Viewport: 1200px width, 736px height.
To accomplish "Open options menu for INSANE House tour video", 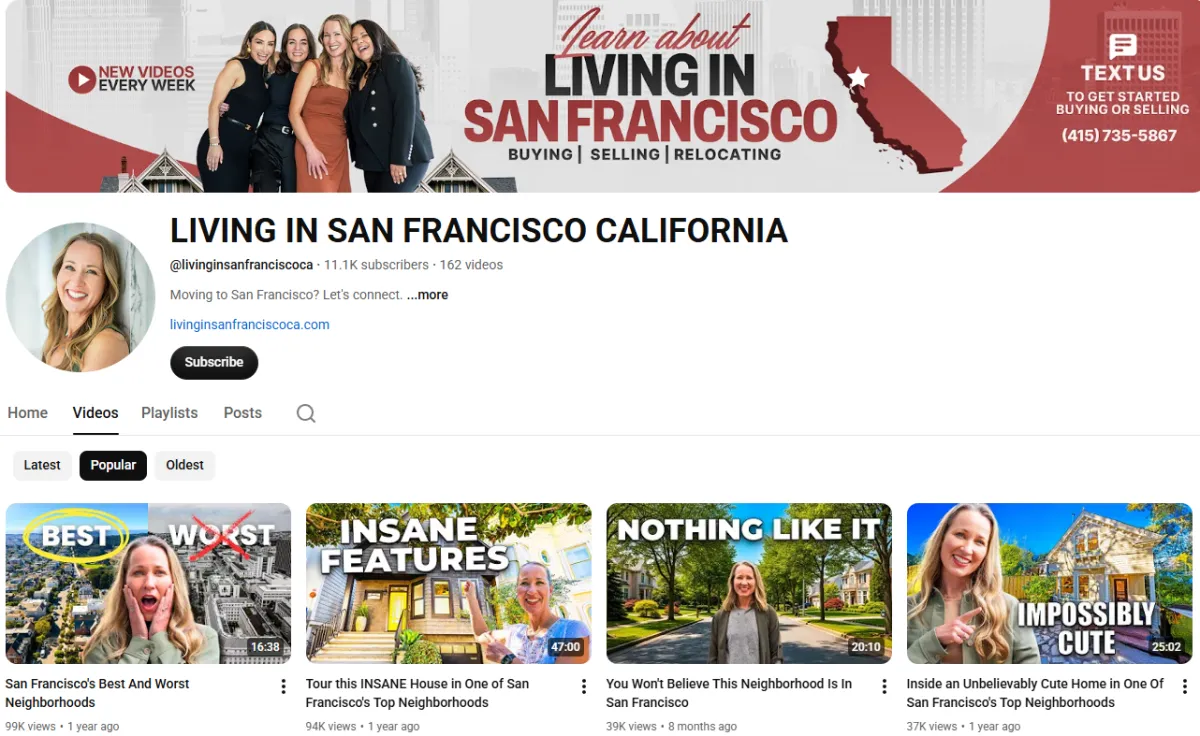I will click(584, 686).
